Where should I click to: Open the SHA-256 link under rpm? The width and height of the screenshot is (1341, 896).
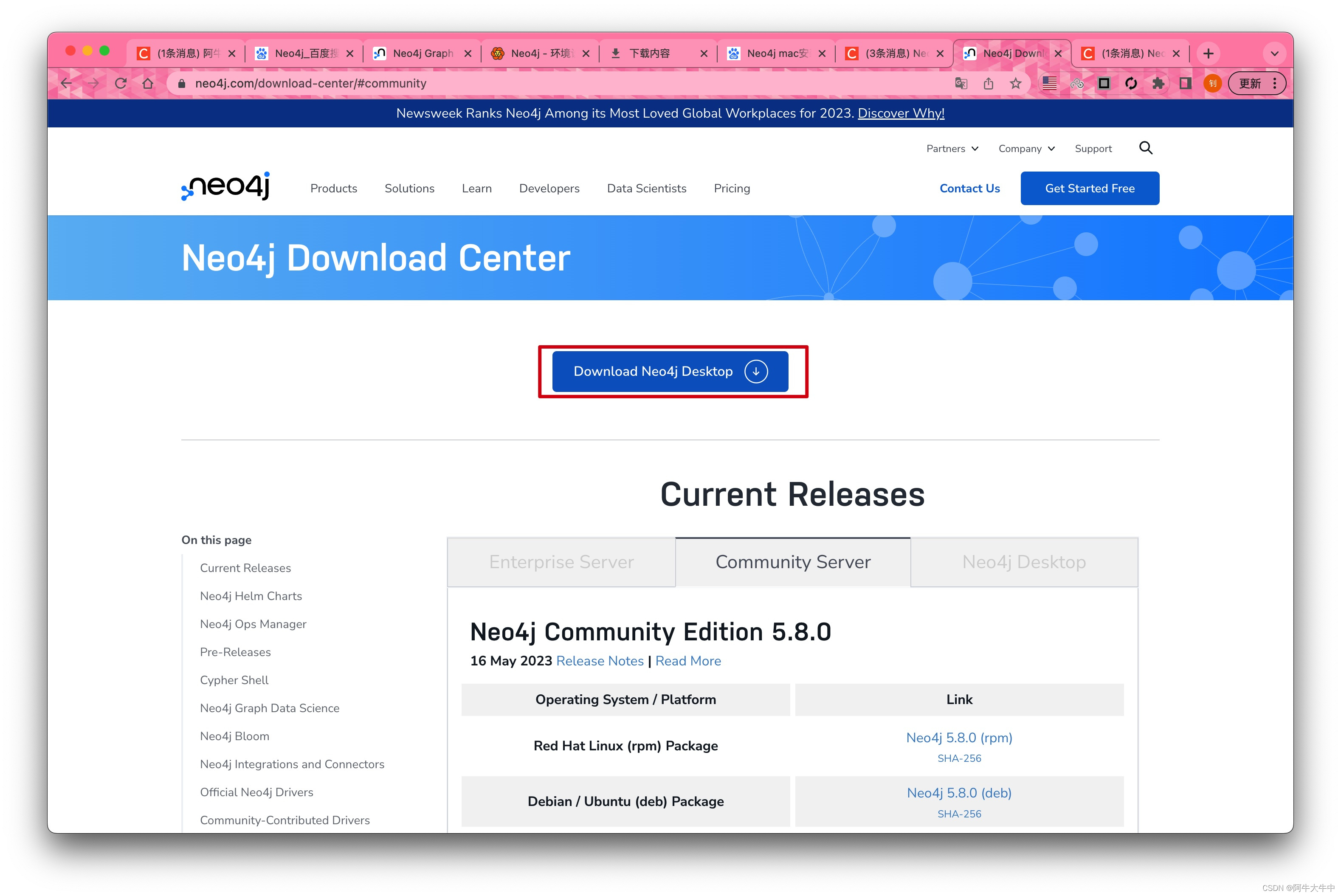point(959,758)
